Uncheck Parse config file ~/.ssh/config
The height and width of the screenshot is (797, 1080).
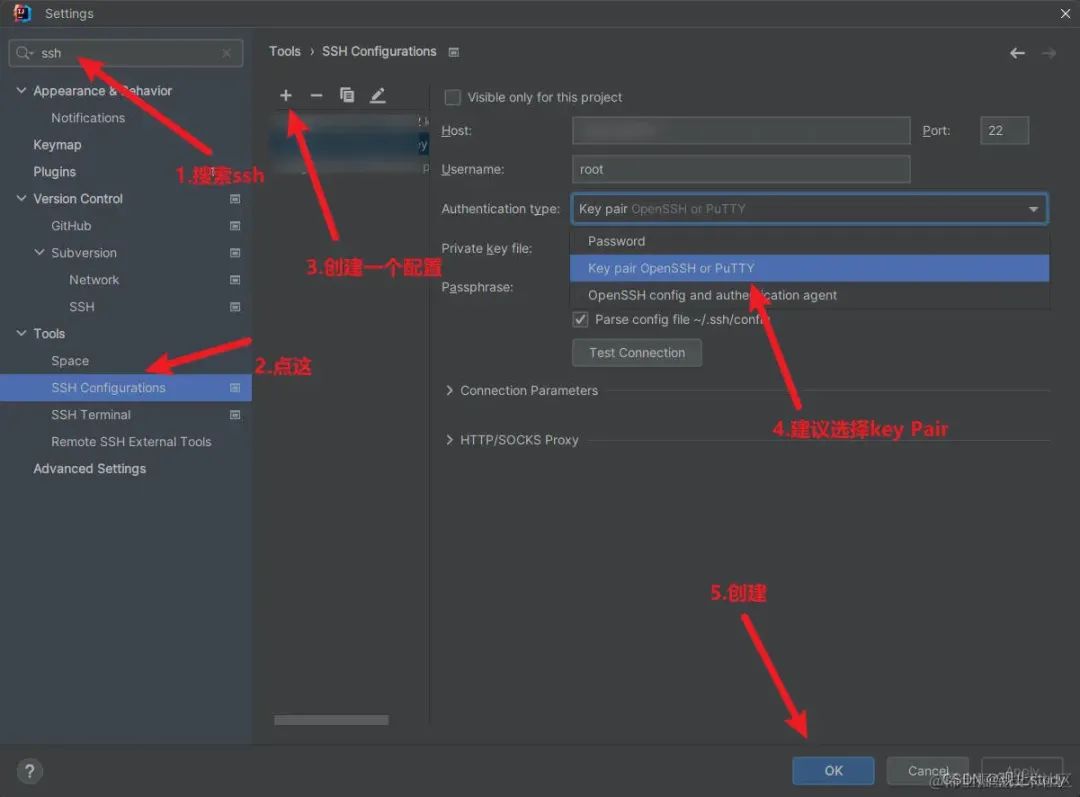pos(580,320)
